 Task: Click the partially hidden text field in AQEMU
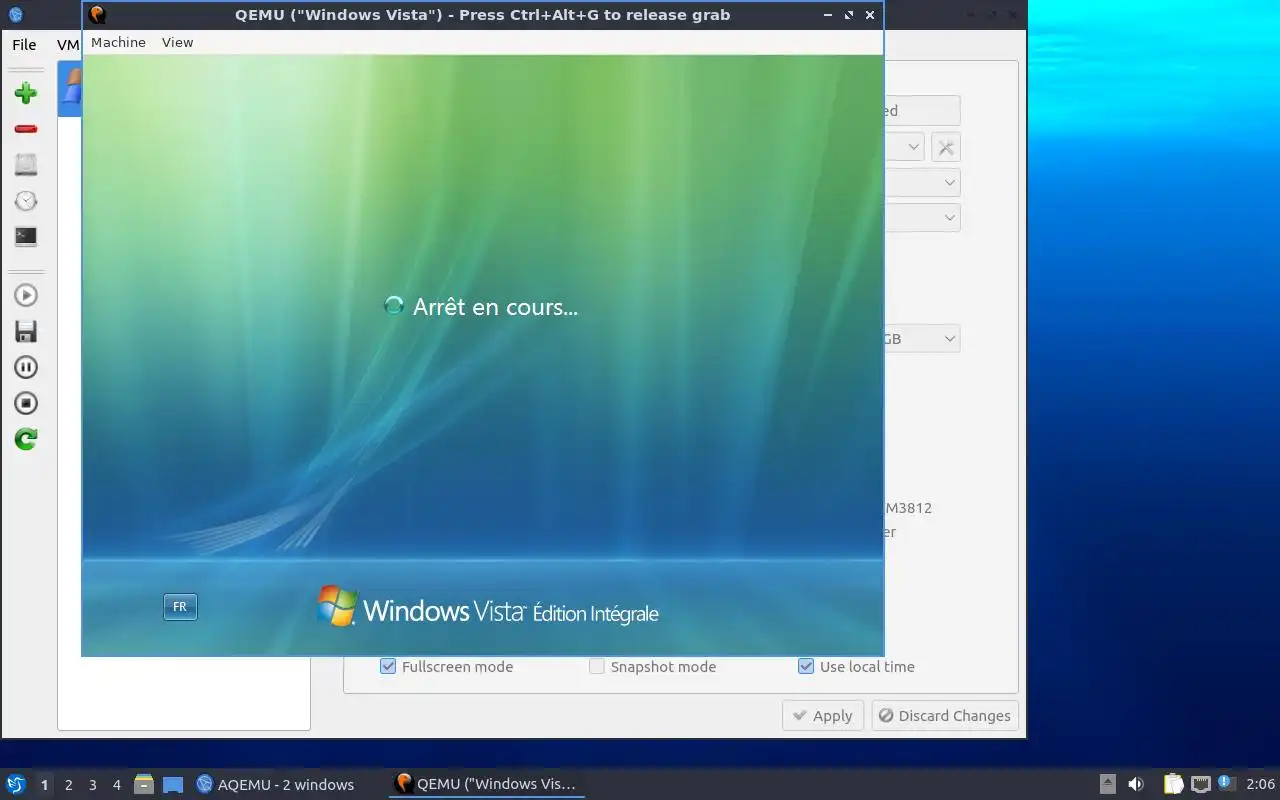(922, 111)
